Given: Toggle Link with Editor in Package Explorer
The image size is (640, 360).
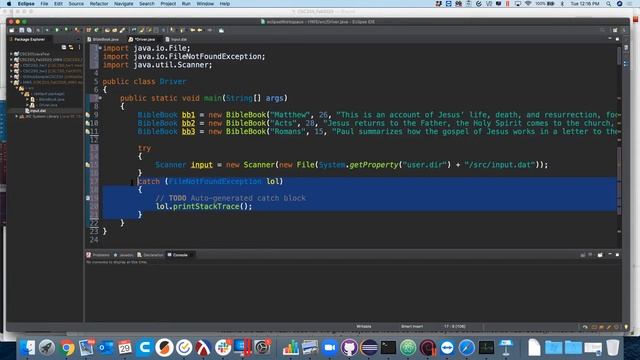Looking at the screenshot, I should point(71,47).
